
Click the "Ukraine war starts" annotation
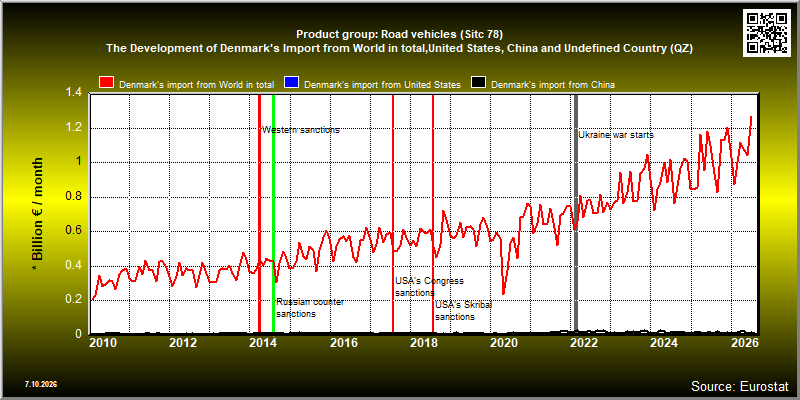[x=616, y=135]
